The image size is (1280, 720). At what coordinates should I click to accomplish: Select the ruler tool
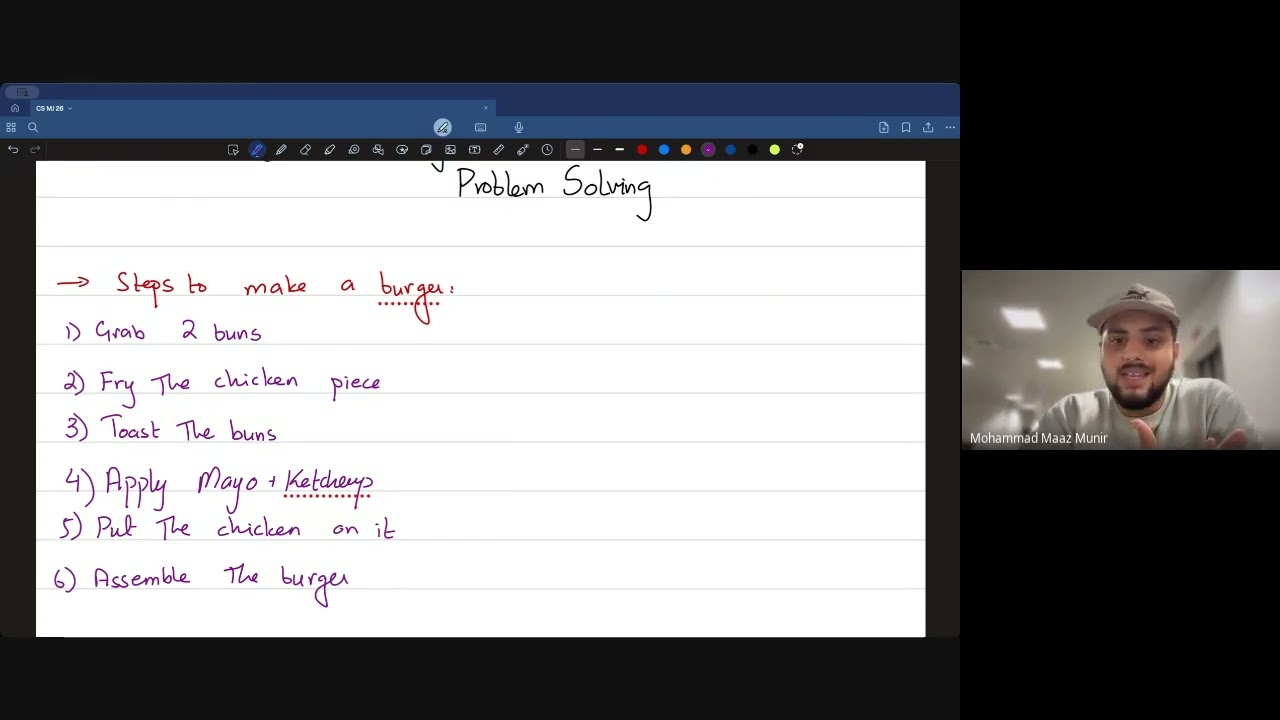tap(498, 149)
